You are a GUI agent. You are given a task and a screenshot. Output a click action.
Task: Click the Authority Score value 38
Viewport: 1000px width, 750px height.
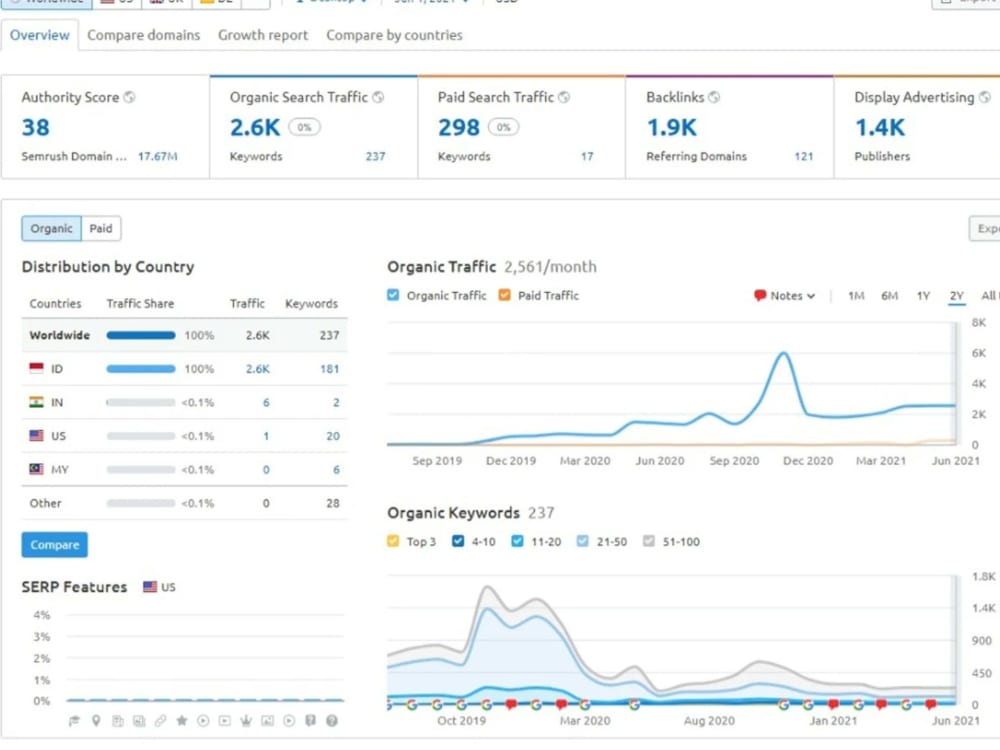click(36, 128)
